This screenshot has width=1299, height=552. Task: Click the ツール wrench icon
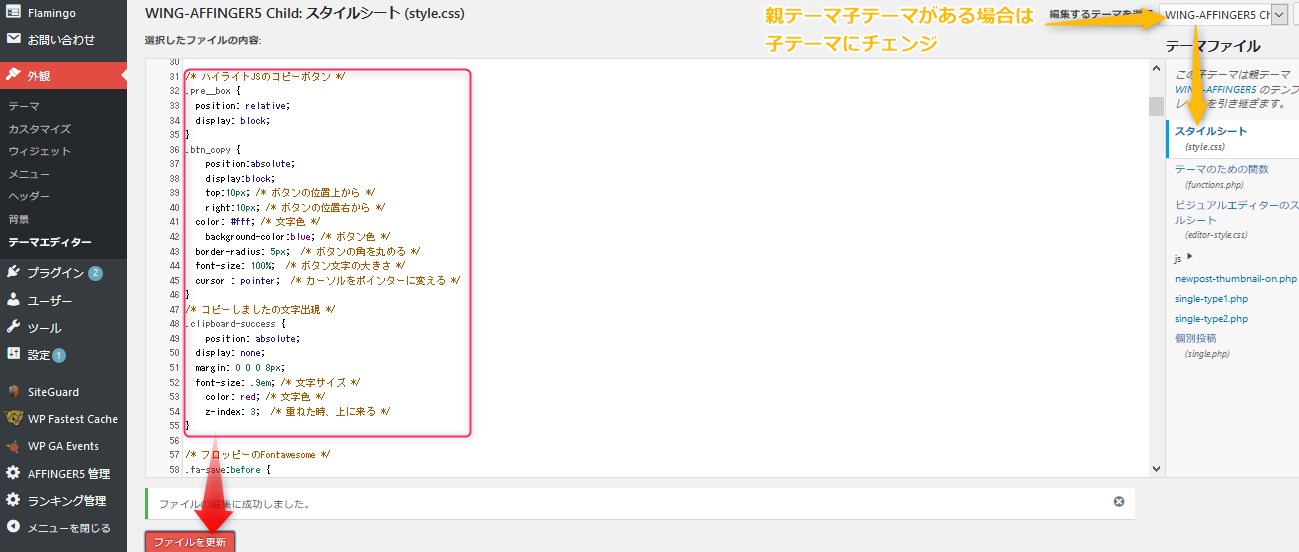click(14, 327)
